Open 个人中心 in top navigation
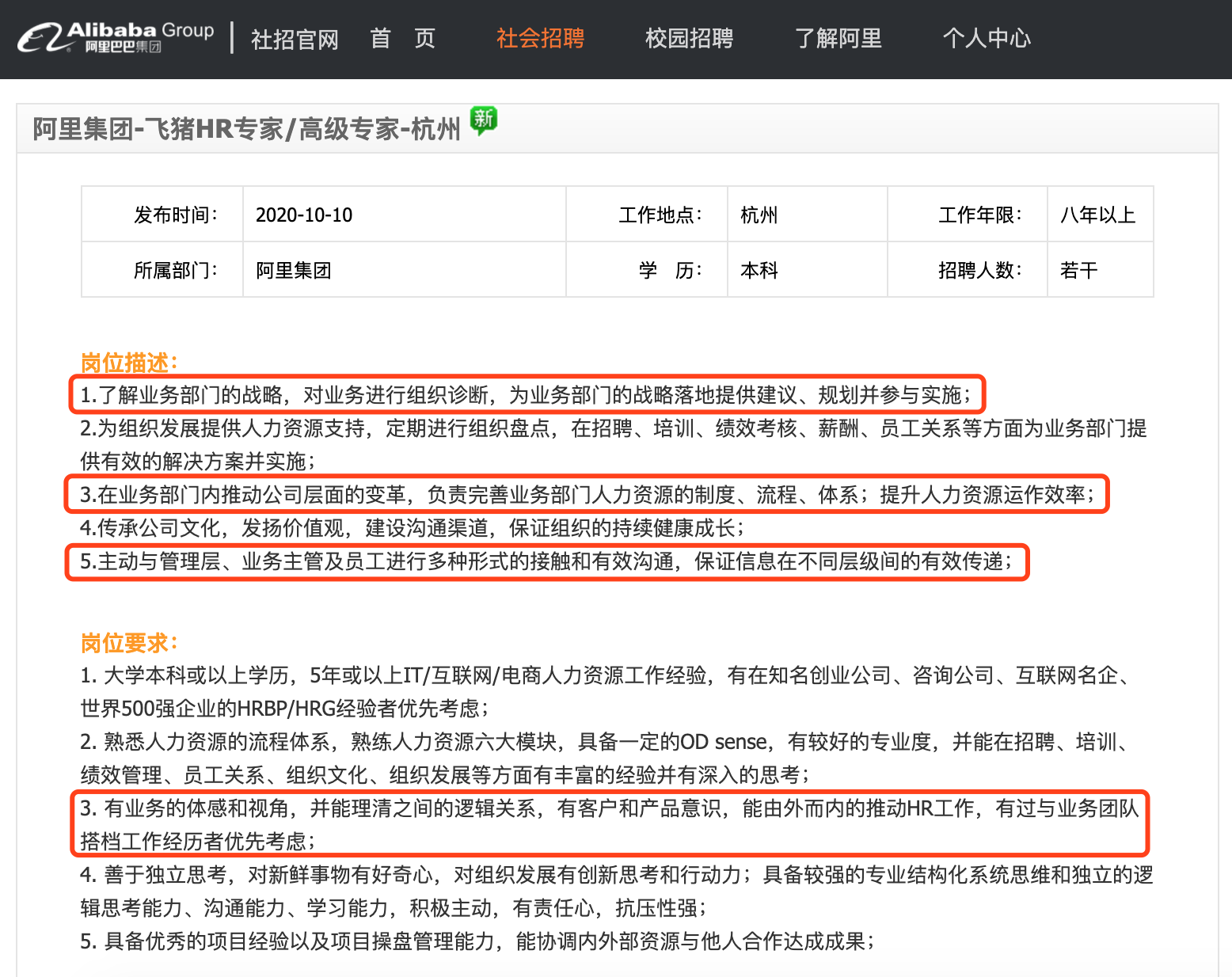 987,38
